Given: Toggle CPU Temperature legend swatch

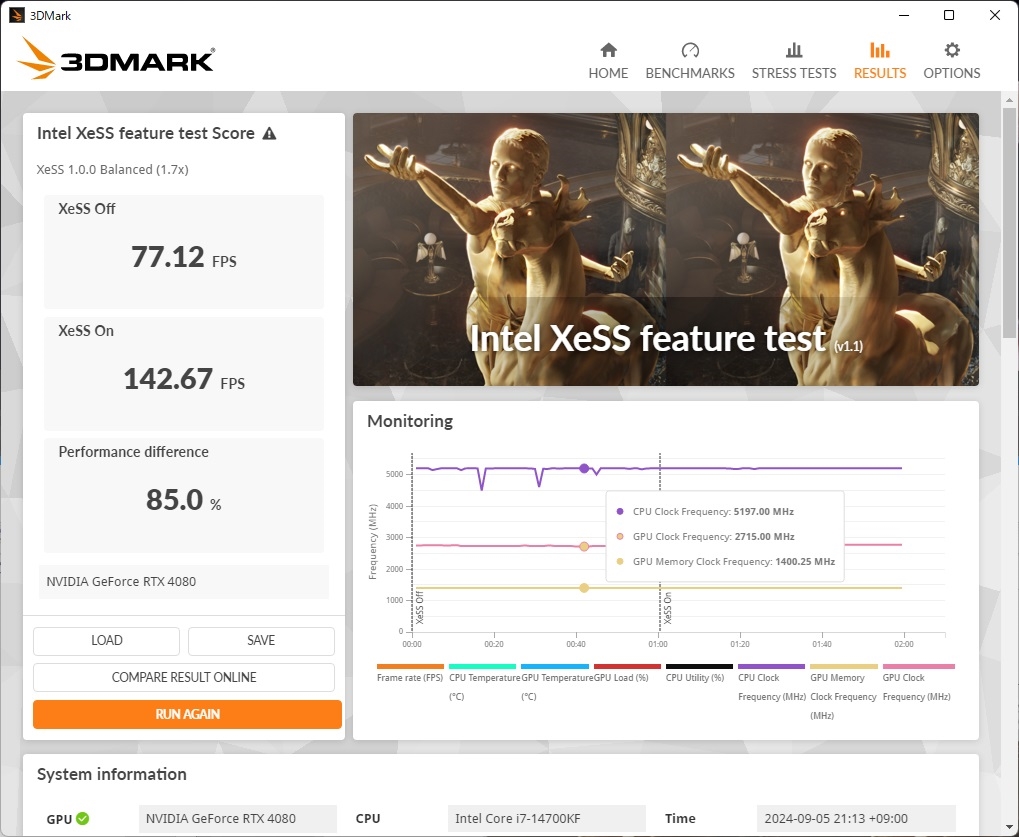Looking at the screenshot, I should point(482,667).
